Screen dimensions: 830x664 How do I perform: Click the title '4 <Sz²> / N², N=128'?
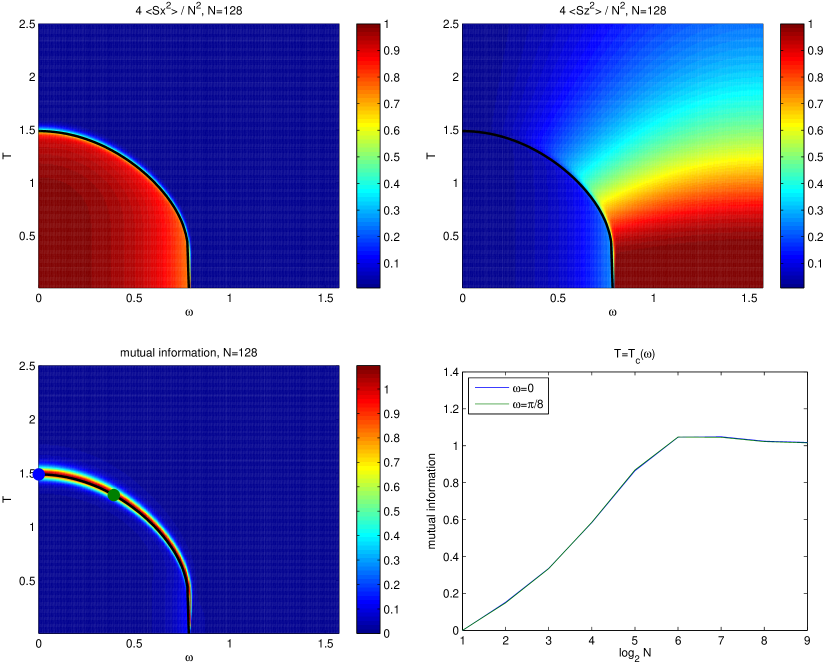point(612,10)
